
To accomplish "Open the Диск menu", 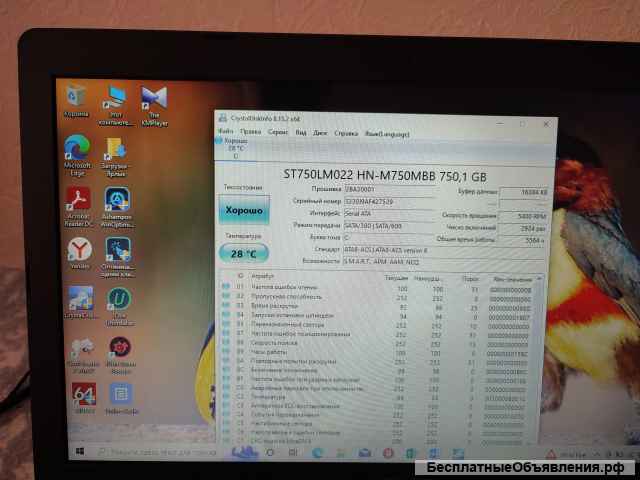I will click(320, 132).
